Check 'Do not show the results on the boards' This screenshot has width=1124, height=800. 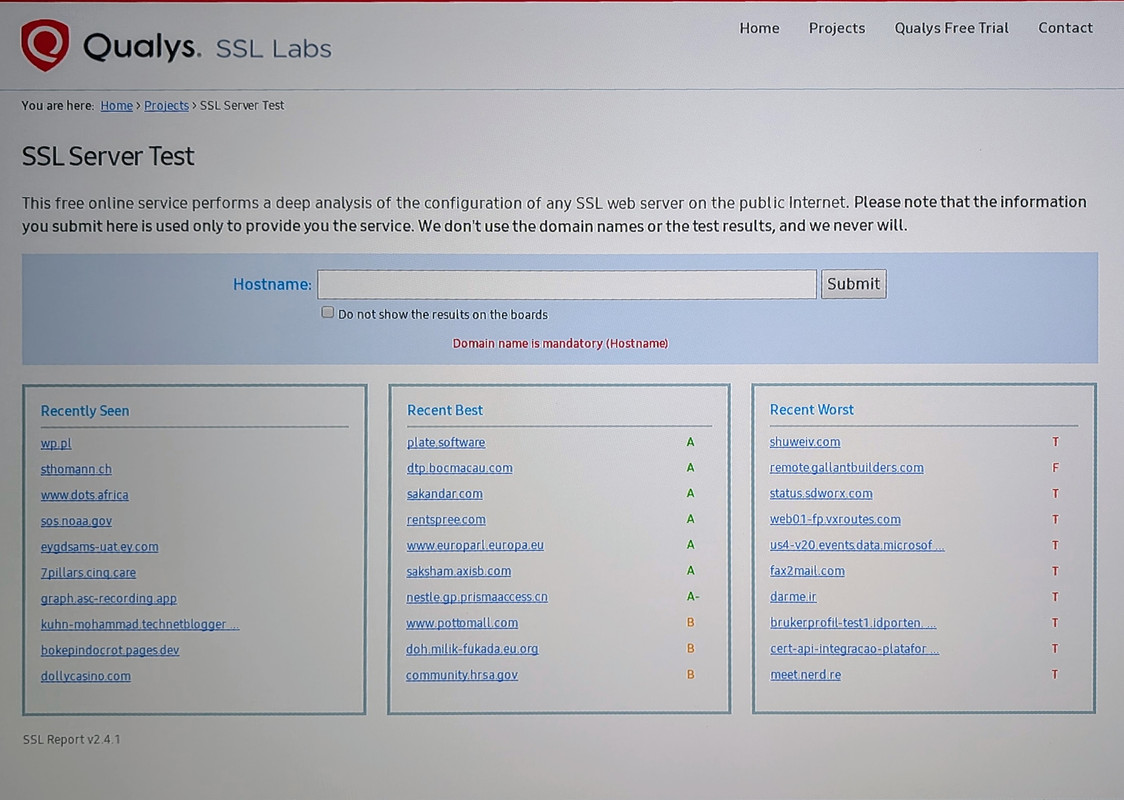328,313
